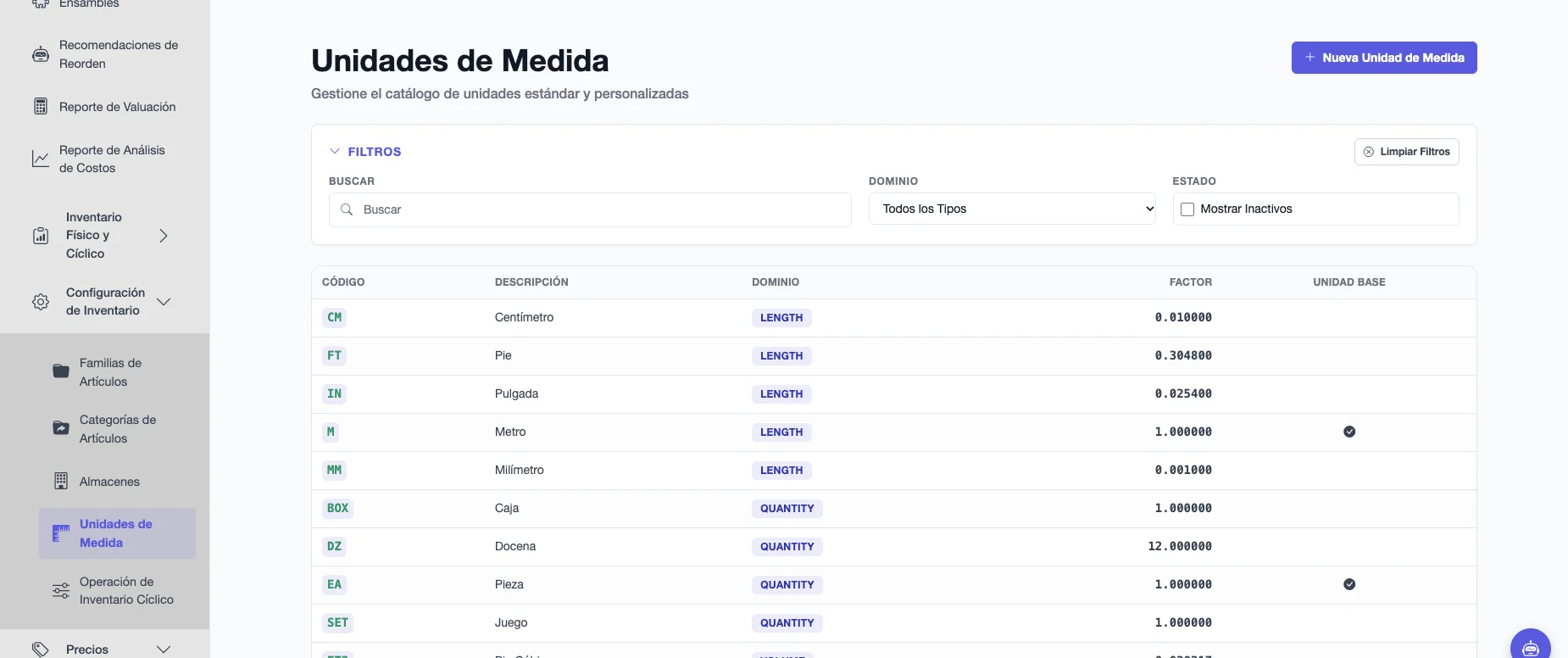Click the DESCRIPCIÓN column header
Image resolution: width=1568 pixels, height=658 pixels.
point(531,282)
